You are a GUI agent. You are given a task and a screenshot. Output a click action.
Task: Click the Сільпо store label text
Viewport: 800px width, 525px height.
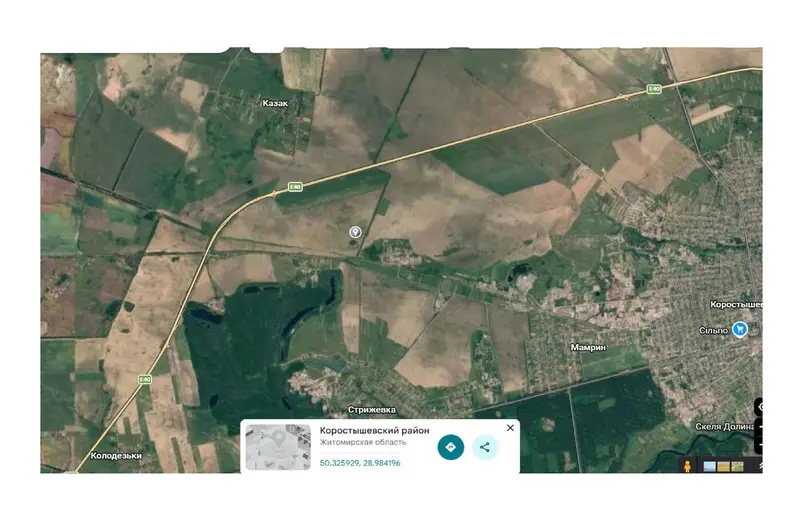pos(713,330)
